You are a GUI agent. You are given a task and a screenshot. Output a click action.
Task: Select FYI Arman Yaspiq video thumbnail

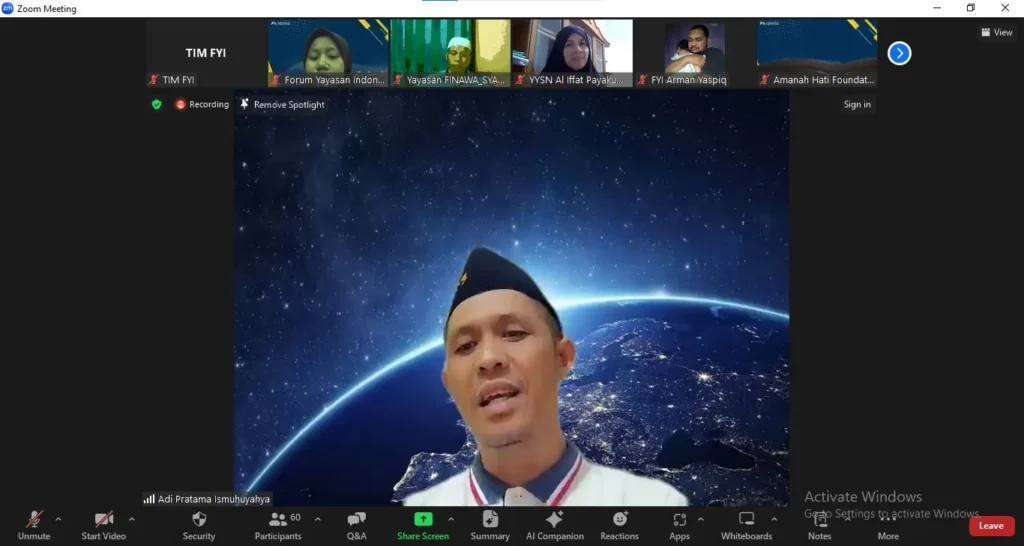(x=695, y=53)
